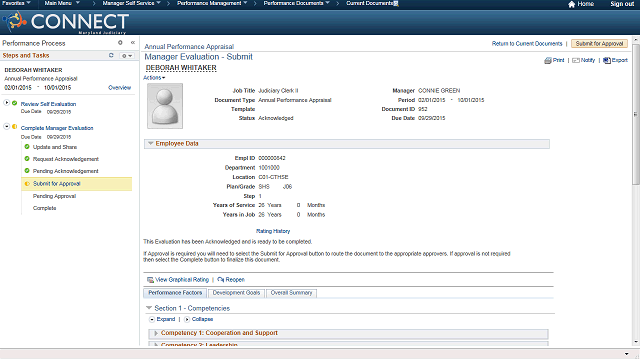The image size is (640, 360).
Task: Click the View Graphical Rating link text
Action: pos(182,280)
